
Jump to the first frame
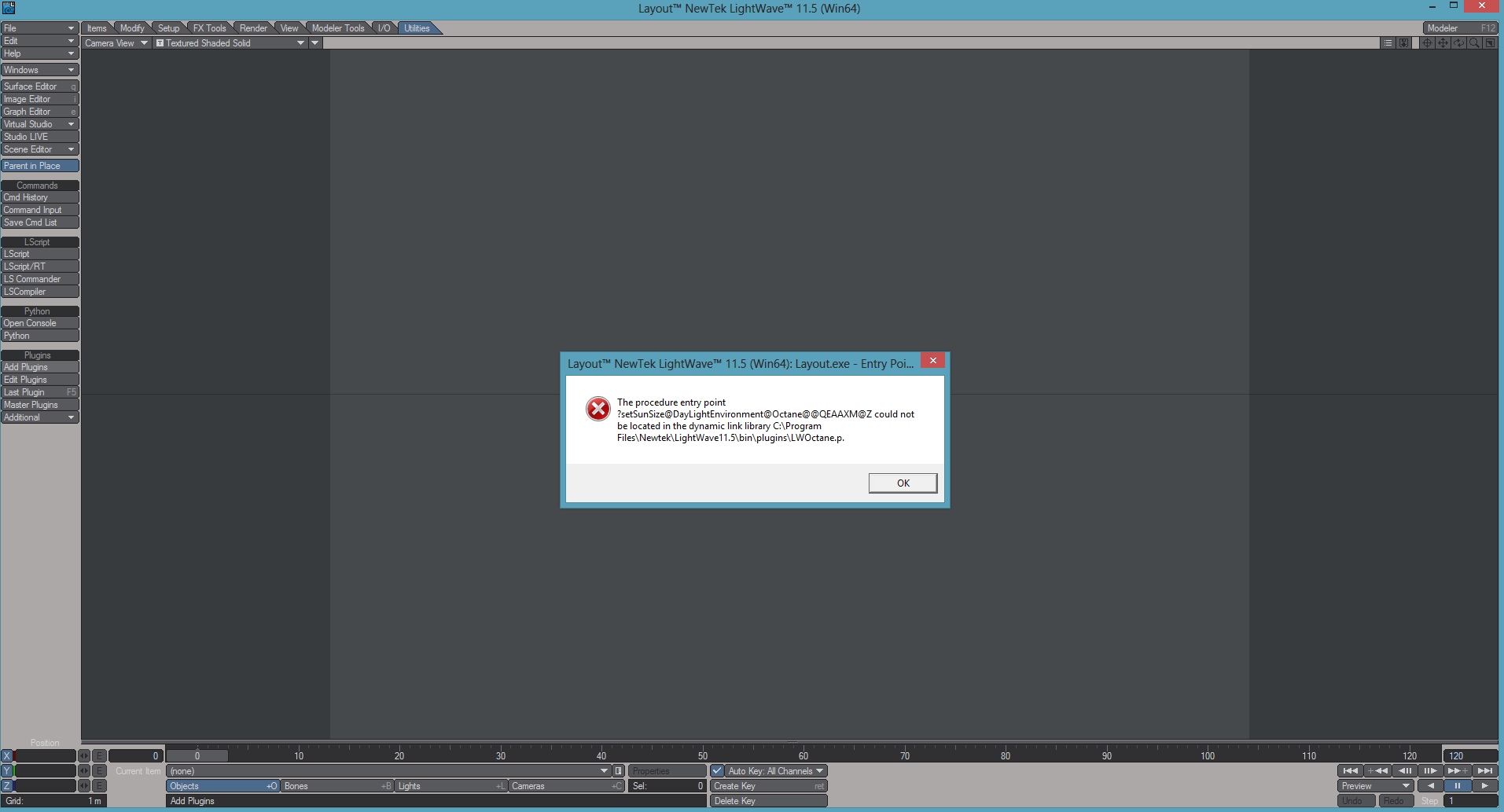point(1350,771)
